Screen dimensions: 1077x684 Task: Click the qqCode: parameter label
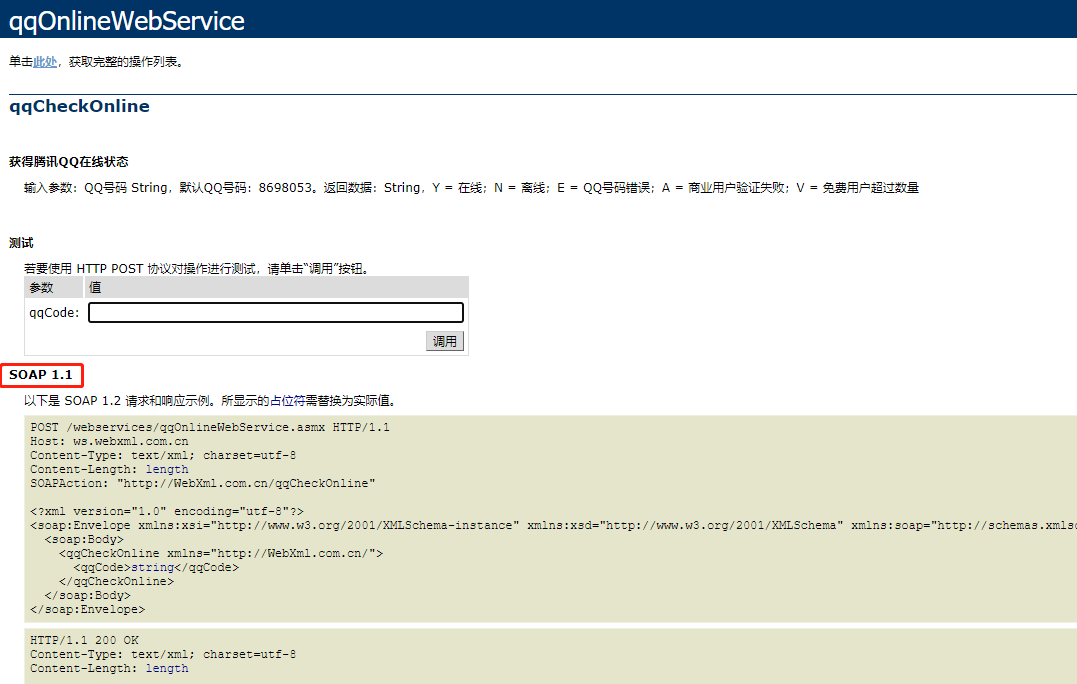tap(54, 312)
